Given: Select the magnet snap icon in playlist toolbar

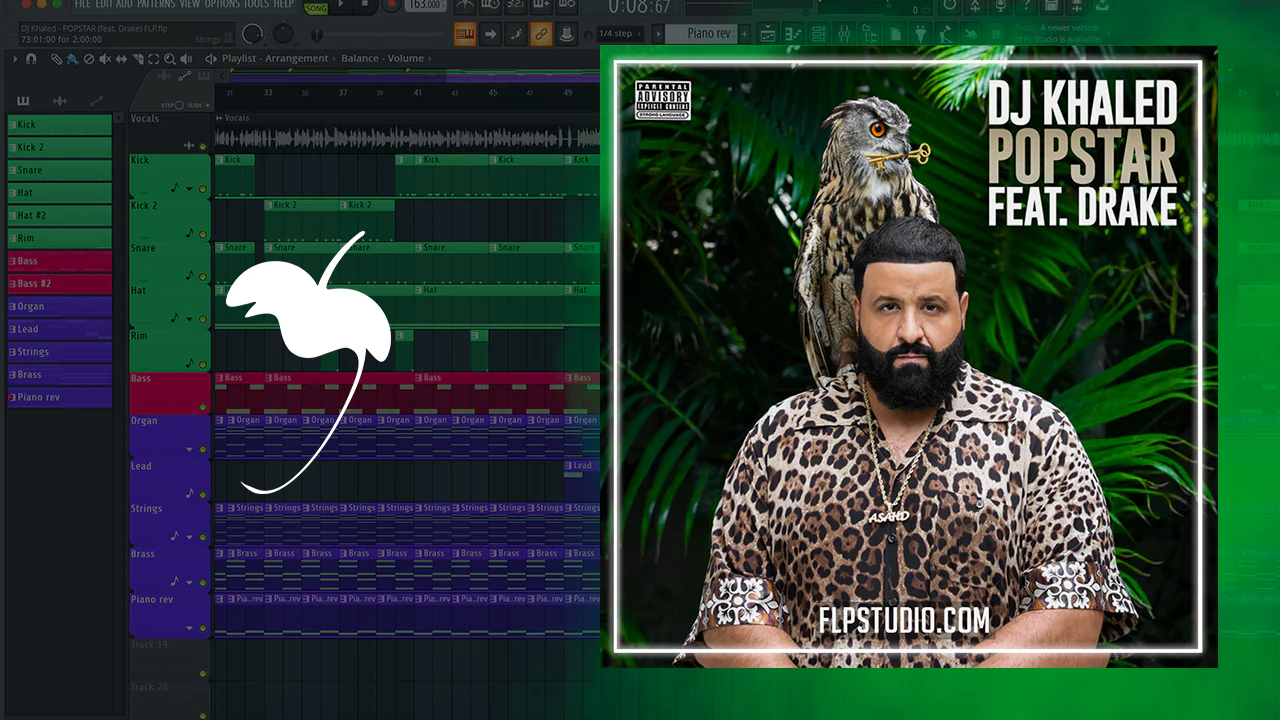Looking at the screenshot, I should point(31,59).
